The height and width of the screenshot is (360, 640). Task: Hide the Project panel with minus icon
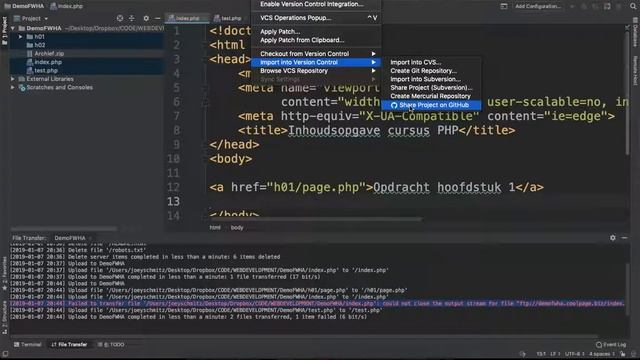158,18
